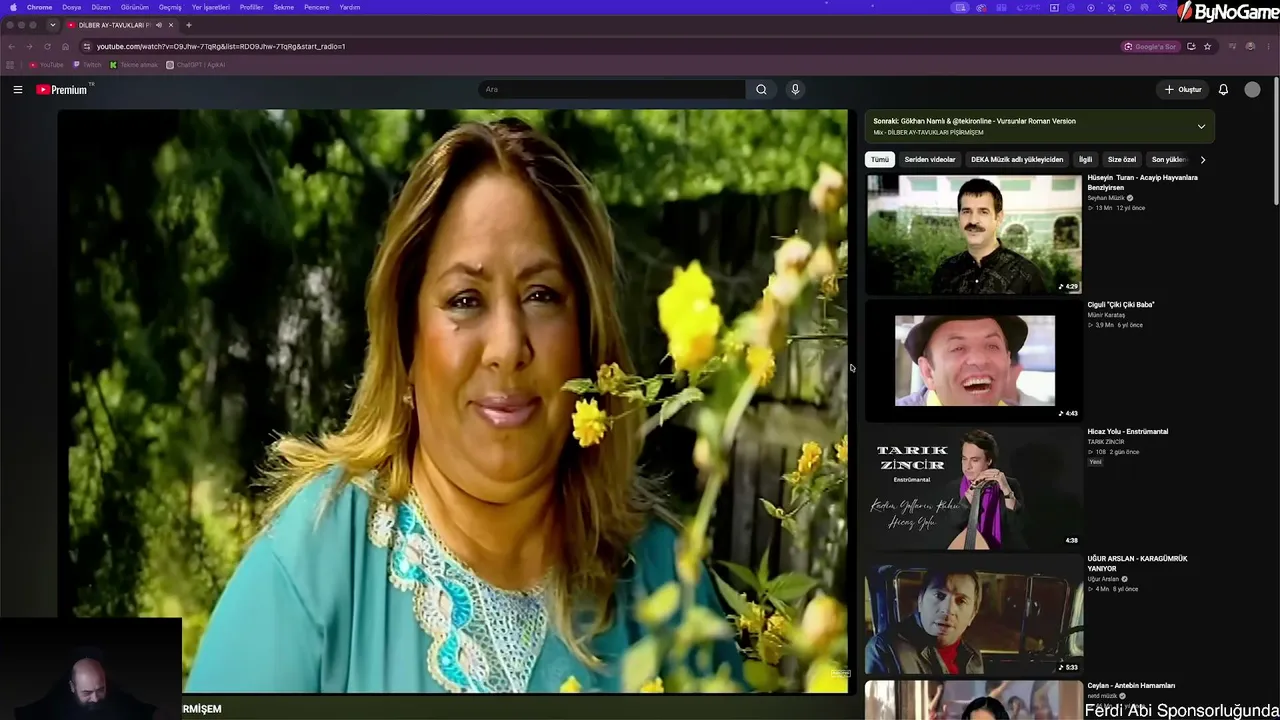Open Hüseyin Turan video thumbnail

coord(974,234)
